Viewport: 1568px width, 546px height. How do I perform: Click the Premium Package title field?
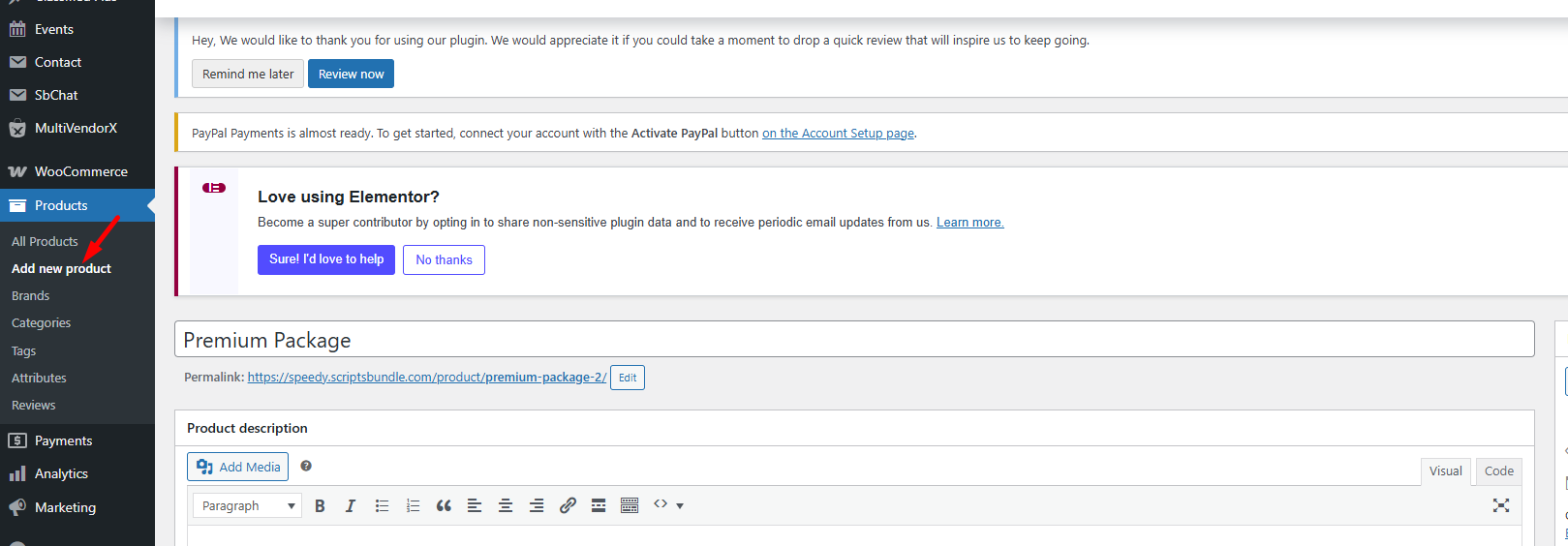click(854, 340)
